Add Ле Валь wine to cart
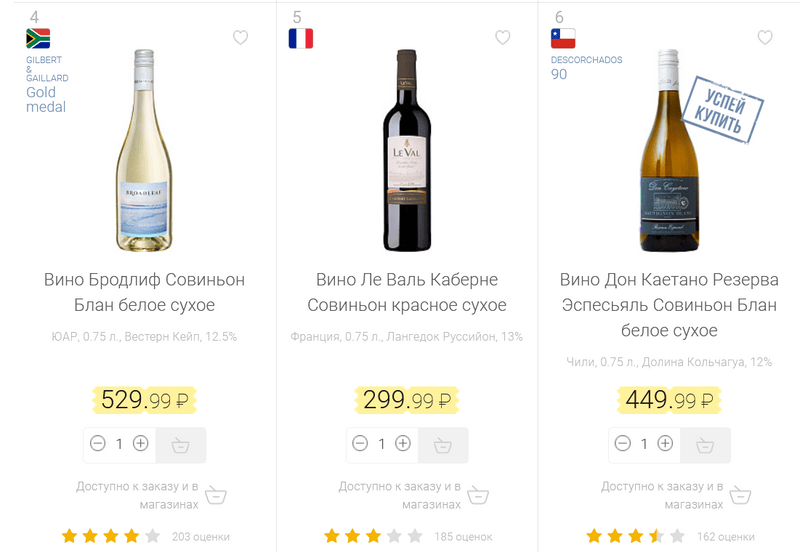The height and width of the screenshot is (552, 800). click(443, 445)
